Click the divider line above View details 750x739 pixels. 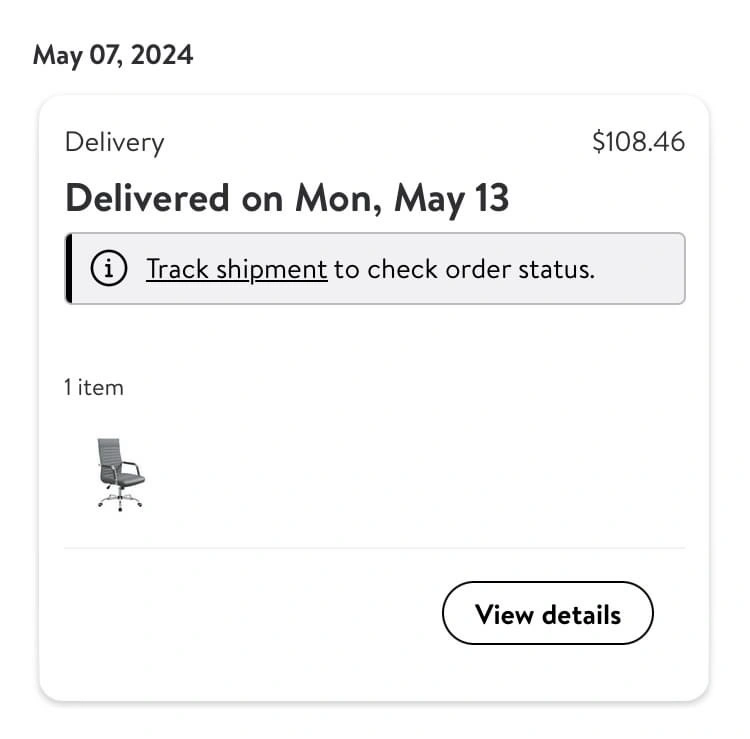tap(375, 548)
